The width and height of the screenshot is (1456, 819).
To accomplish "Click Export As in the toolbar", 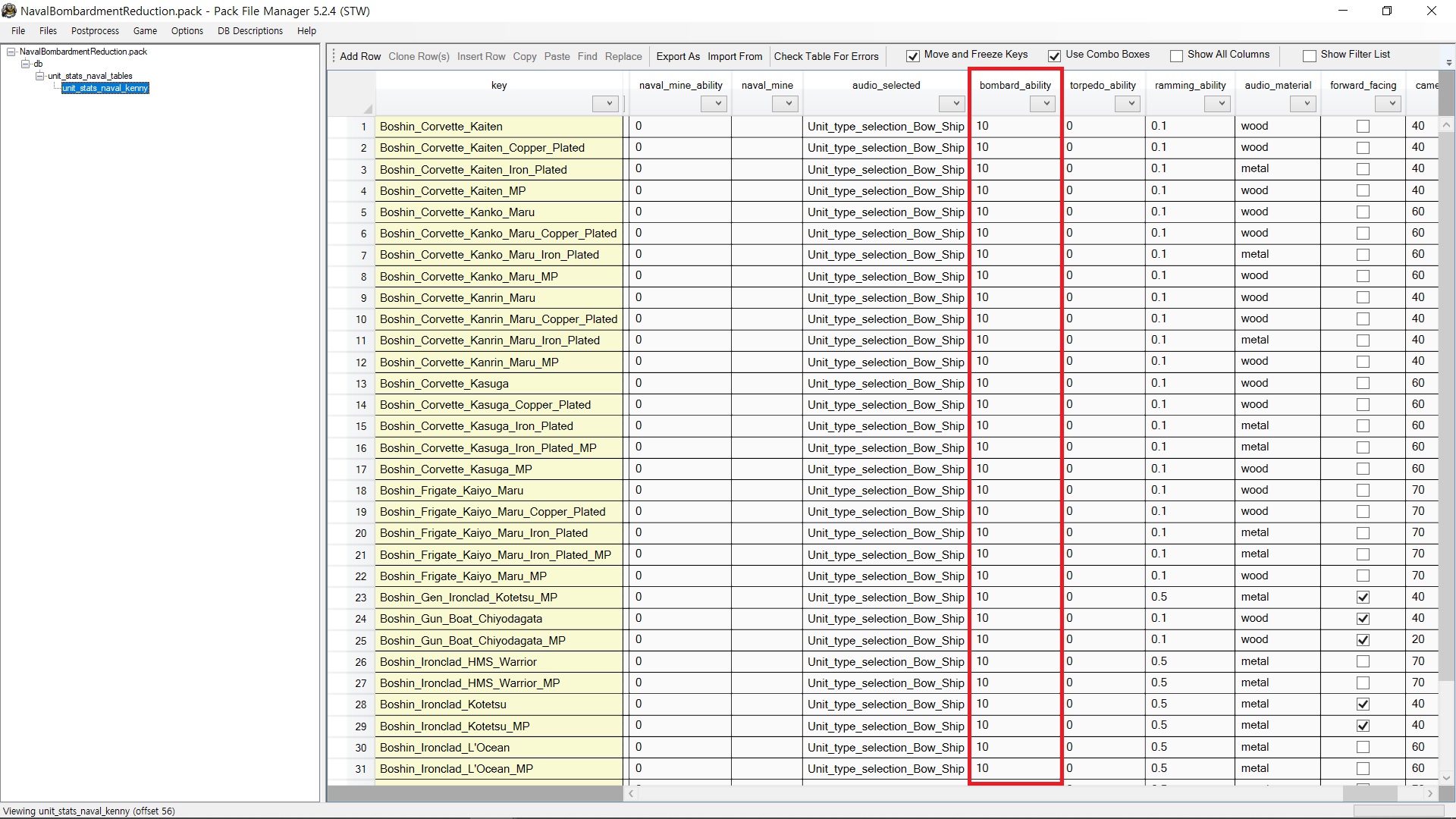I will pos(677,56).
